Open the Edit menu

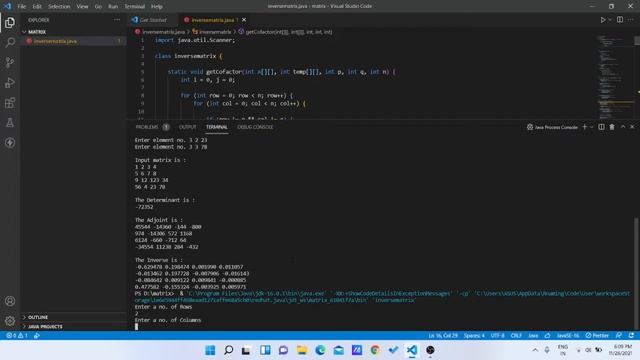pos(37,6)
